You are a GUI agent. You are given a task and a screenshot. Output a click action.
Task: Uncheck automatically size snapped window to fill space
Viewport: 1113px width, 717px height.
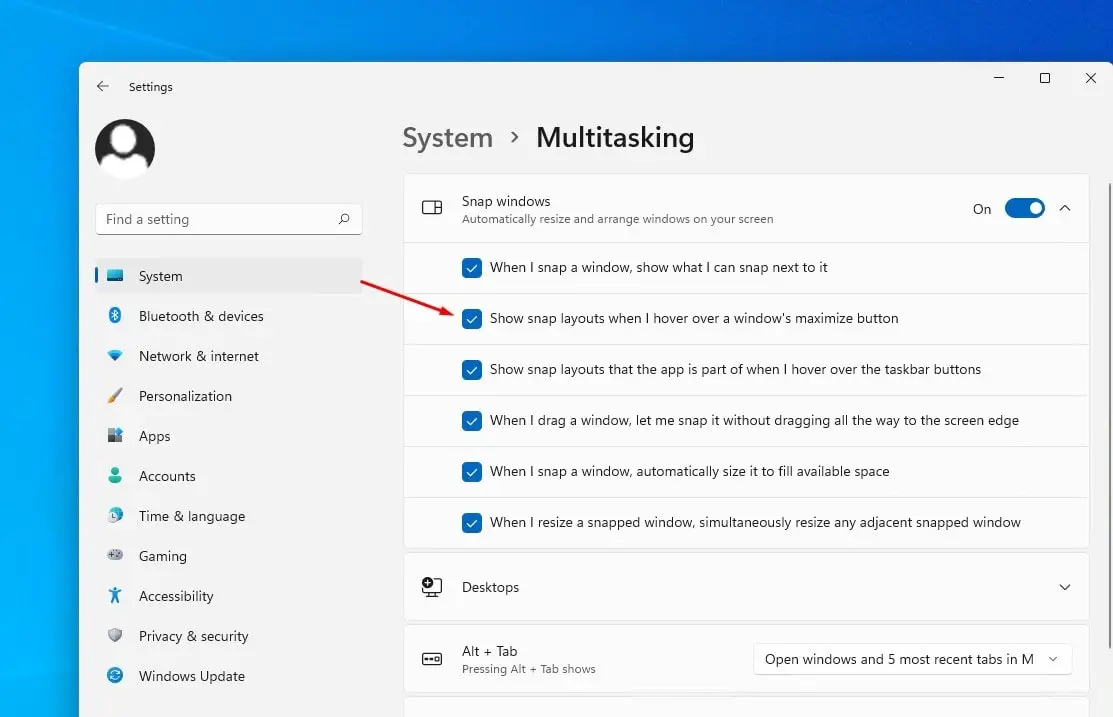(472, 471)
